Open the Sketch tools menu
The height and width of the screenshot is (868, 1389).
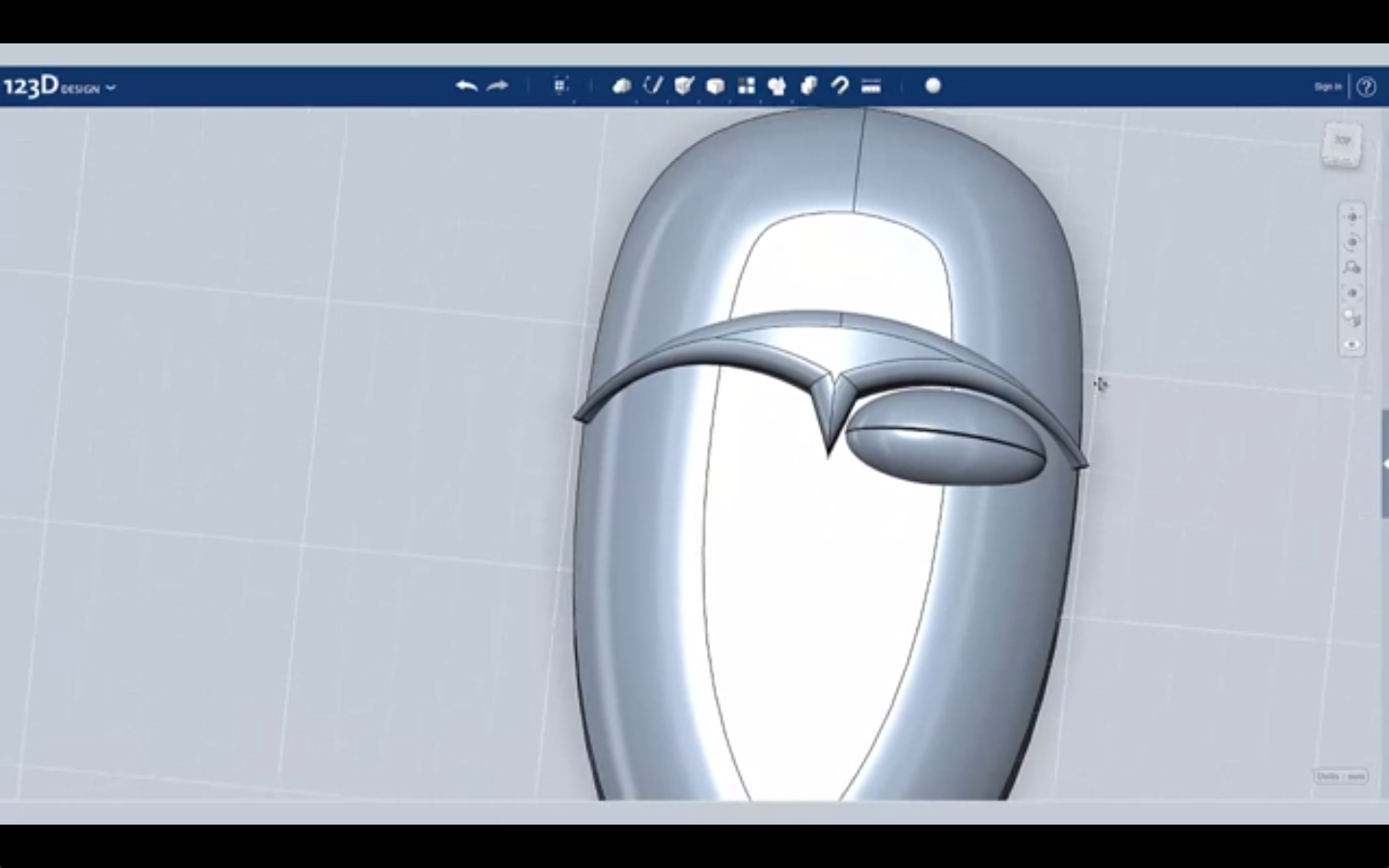(x=653, y=86)
